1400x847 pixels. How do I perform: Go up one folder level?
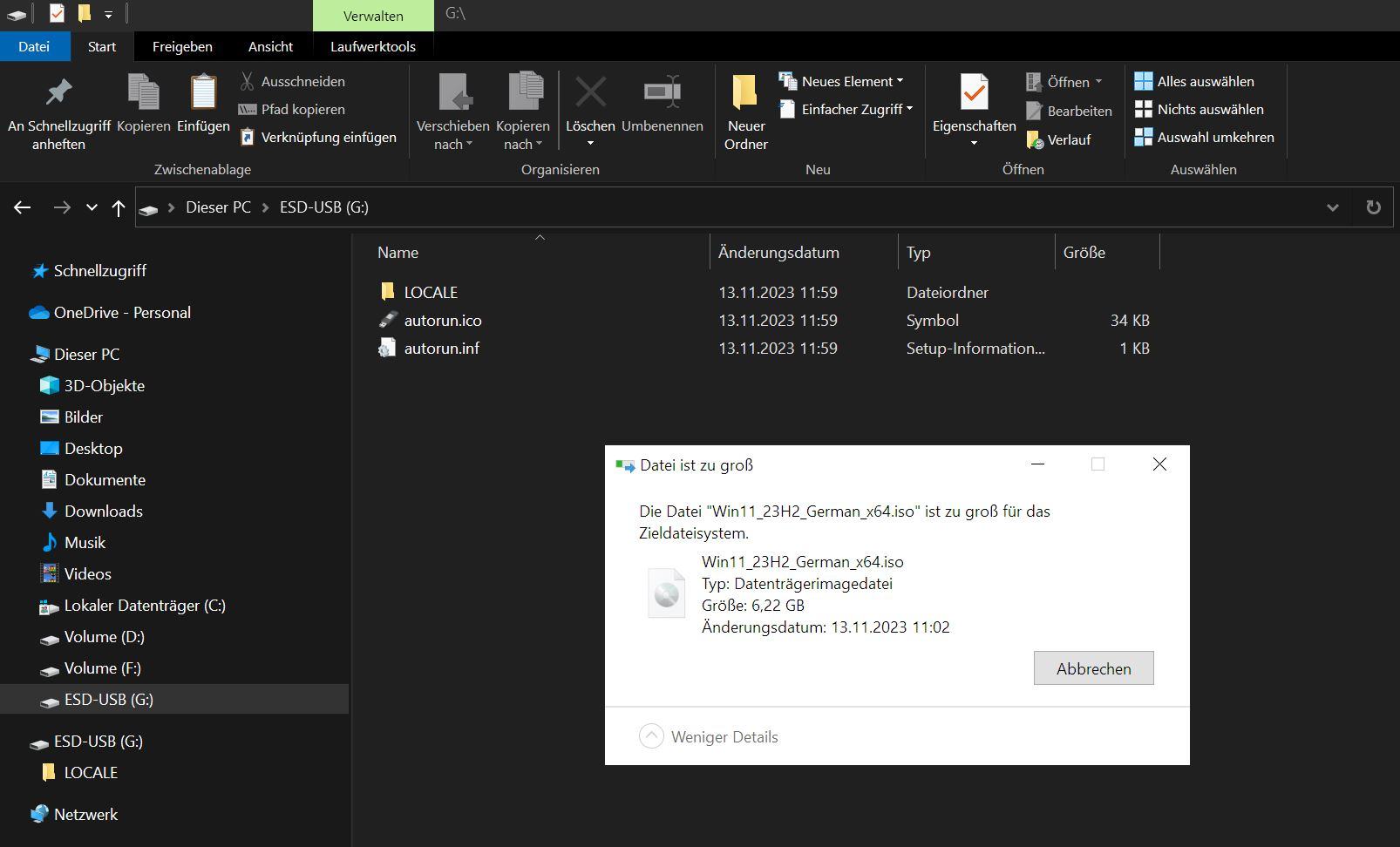[119, 207]
